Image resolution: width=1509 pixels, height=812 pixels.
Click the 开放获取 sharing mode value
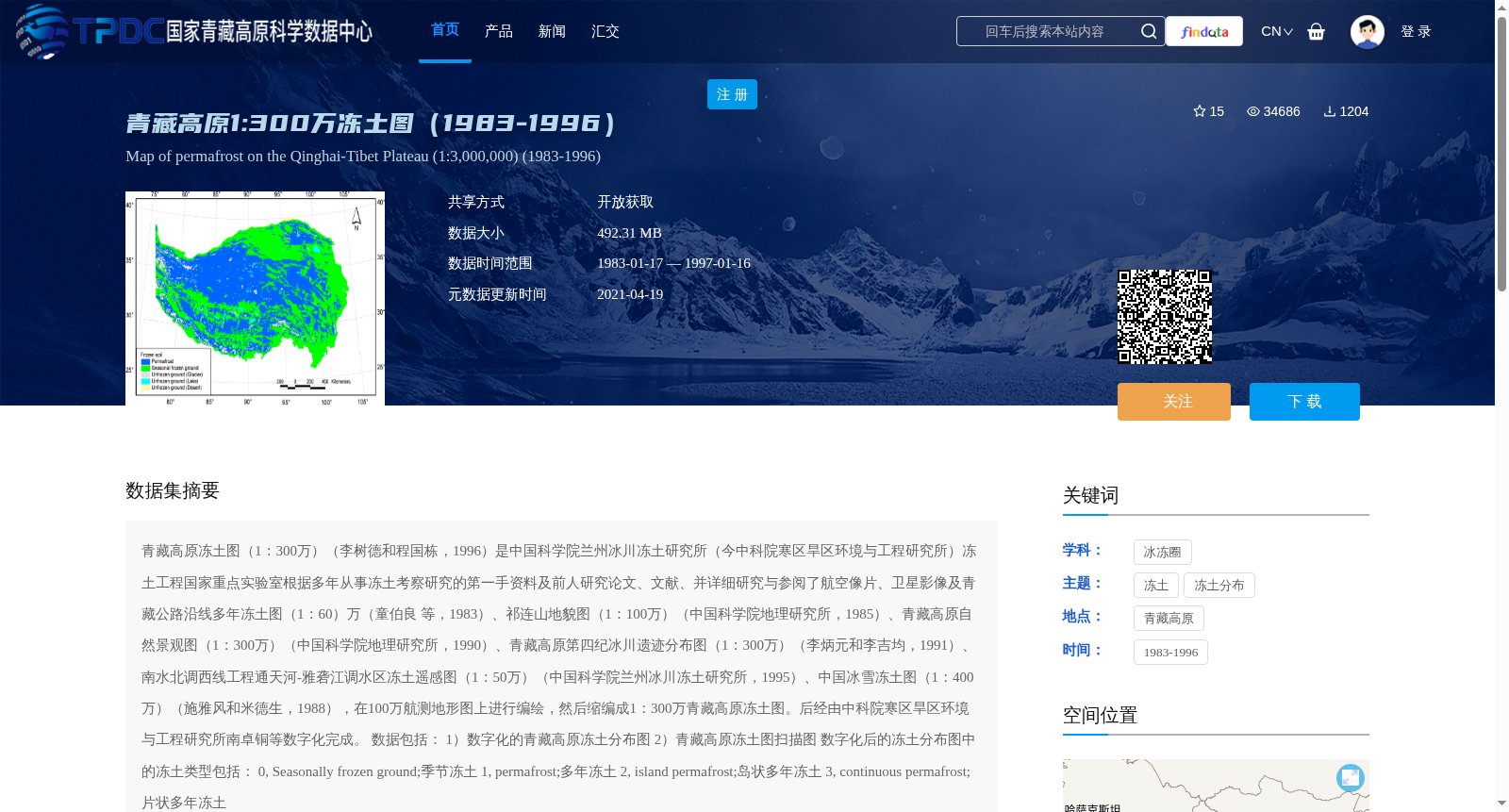[625, 202]
